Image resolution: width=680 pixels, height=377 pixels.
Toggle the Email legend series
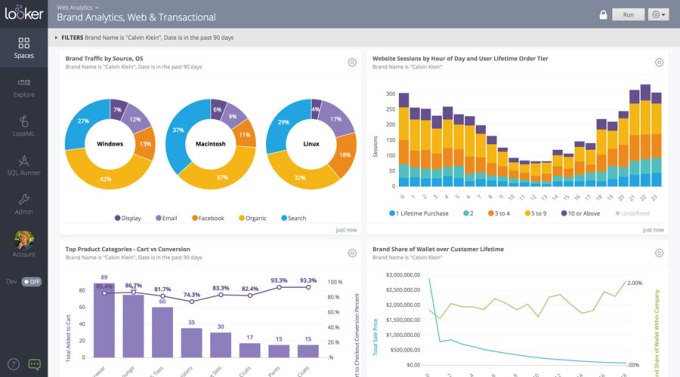pyautogui.click(x=167, y=218)
